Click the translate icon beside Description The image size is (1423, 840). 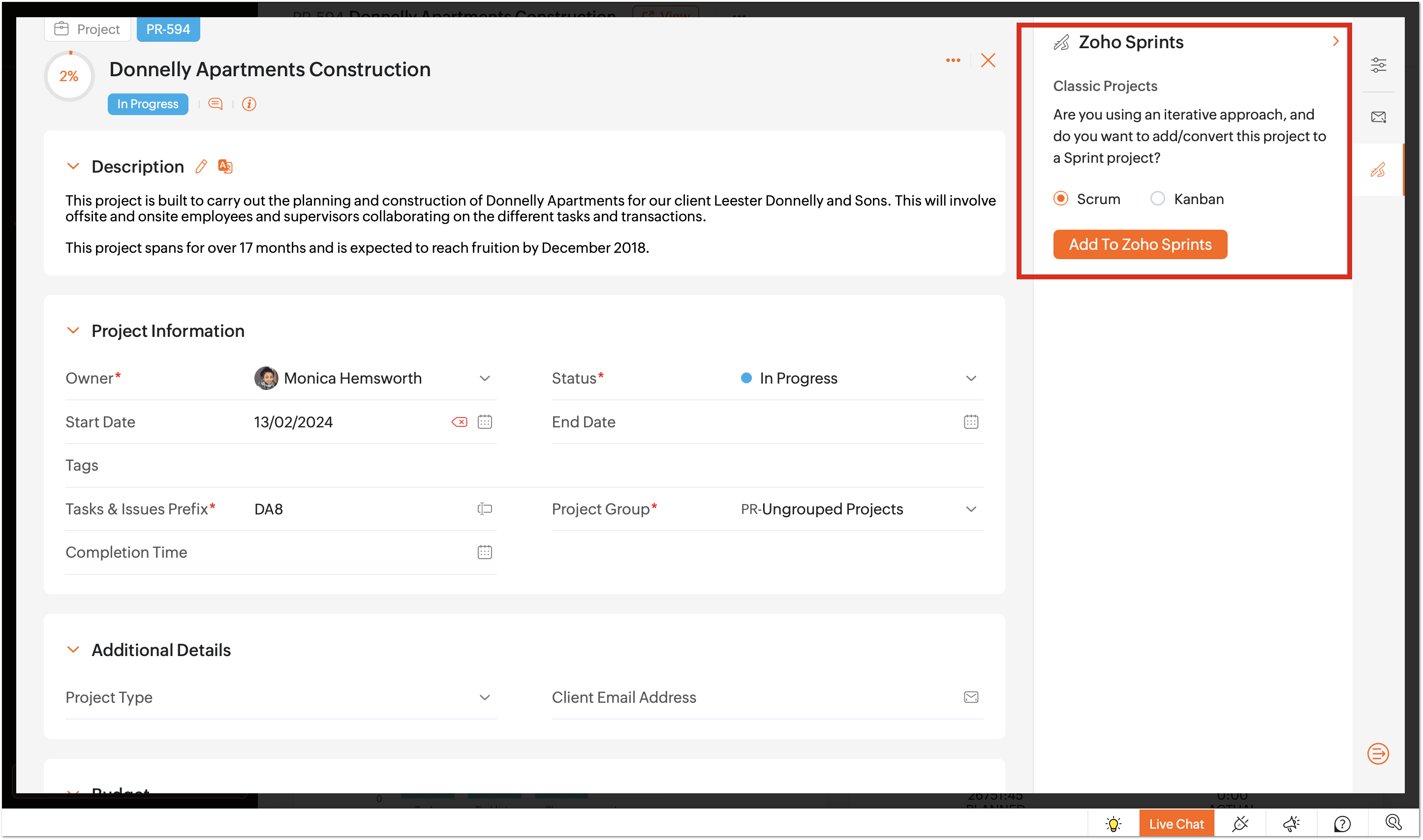tap(225, 166)
